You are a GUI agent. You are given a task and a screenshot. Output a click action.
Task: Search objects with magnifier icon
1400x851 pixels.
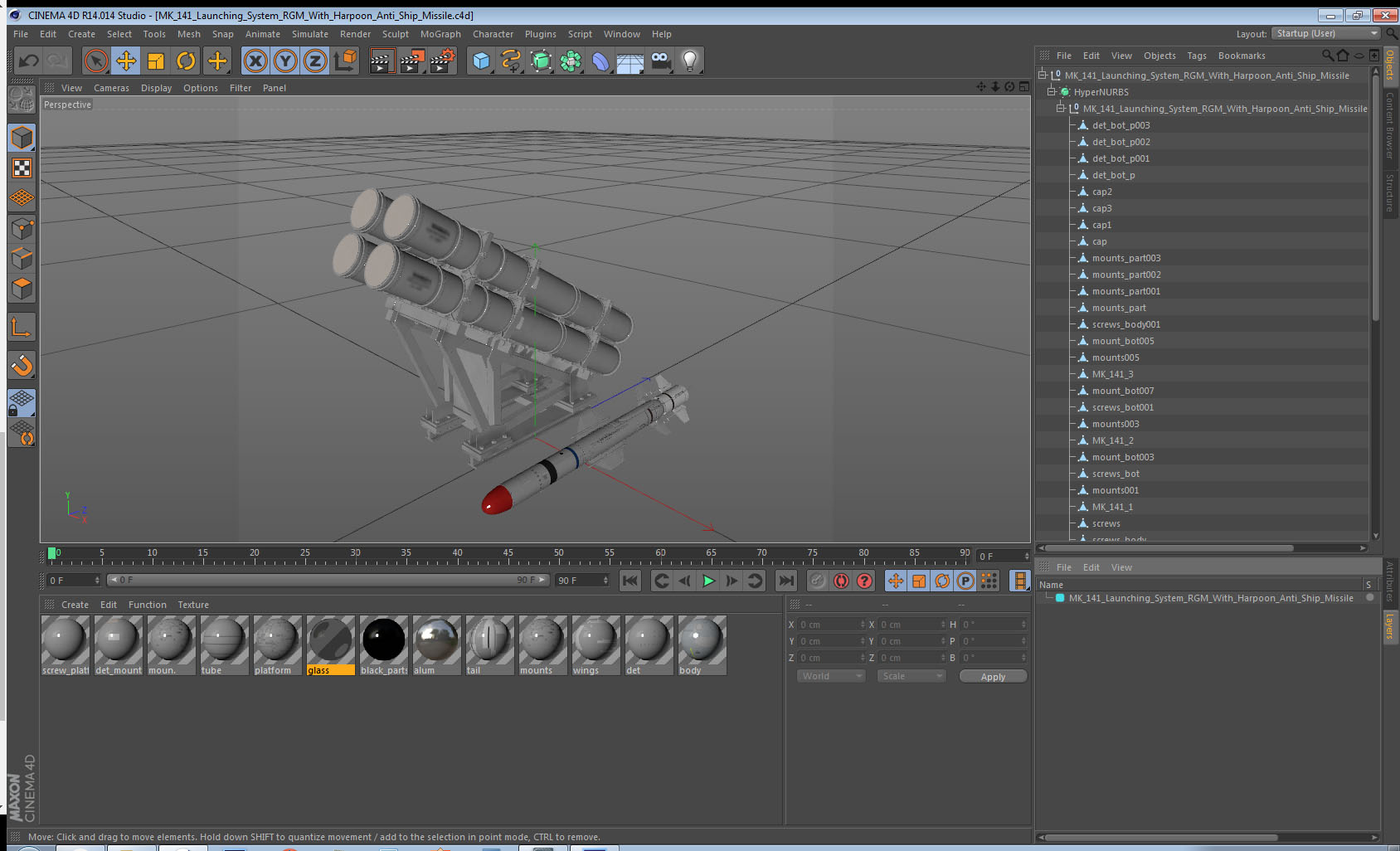pyautogui.click(x=1327, y=56)
